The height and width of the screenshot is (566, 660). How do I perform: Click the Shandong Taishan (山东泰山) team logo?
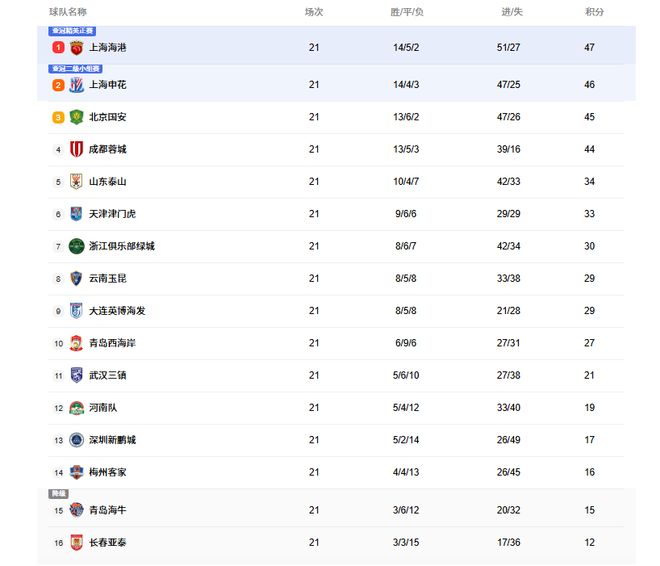(77, 182)
